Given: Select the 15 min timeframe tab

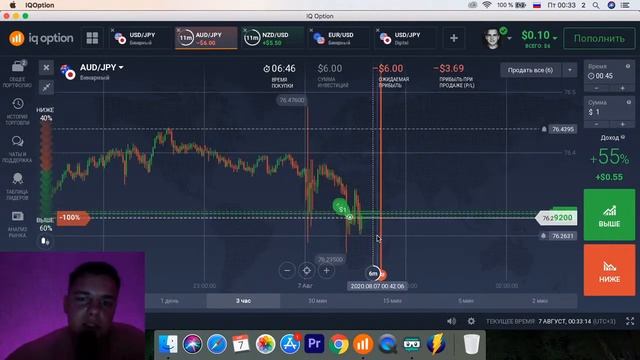Looking at the screenshot, I should [392, 301].
